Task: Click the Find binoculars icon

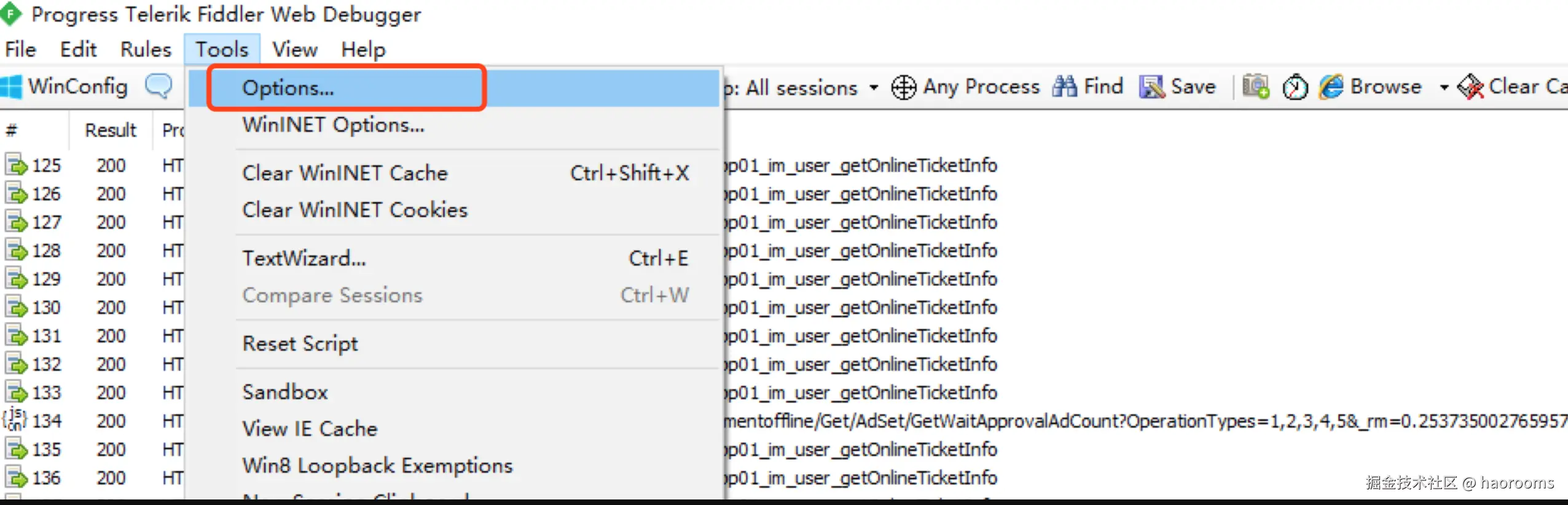Action: [1064, 87]
